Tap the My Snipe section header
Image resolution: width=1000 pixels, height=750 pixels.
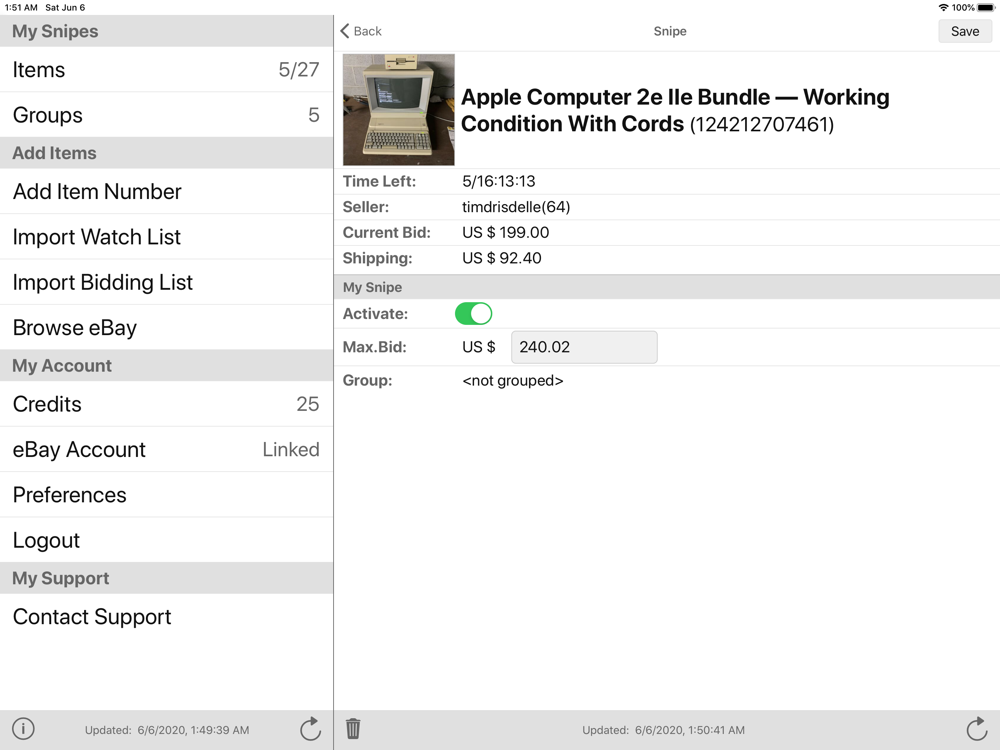pos(667,287)
